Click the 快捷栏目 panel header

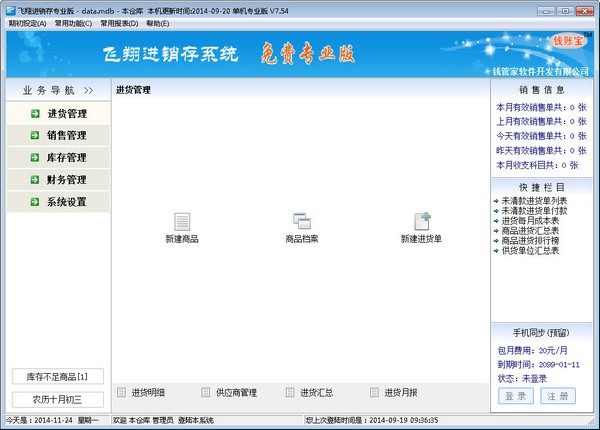point(541,187)
